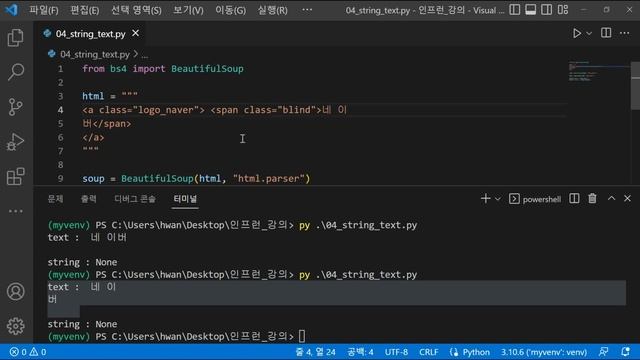This screenshot has width=640, height=360.
Task: Click the "html.parser" string on line 9
Action: (269, 179)
